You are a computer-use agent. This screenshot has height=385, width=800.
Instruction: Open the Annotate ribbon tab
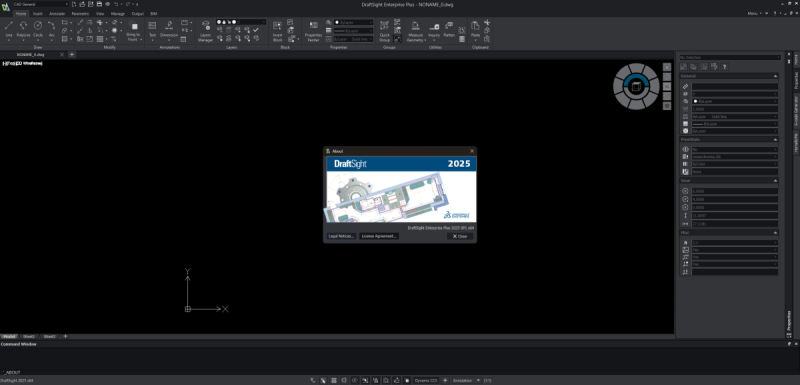57,14
